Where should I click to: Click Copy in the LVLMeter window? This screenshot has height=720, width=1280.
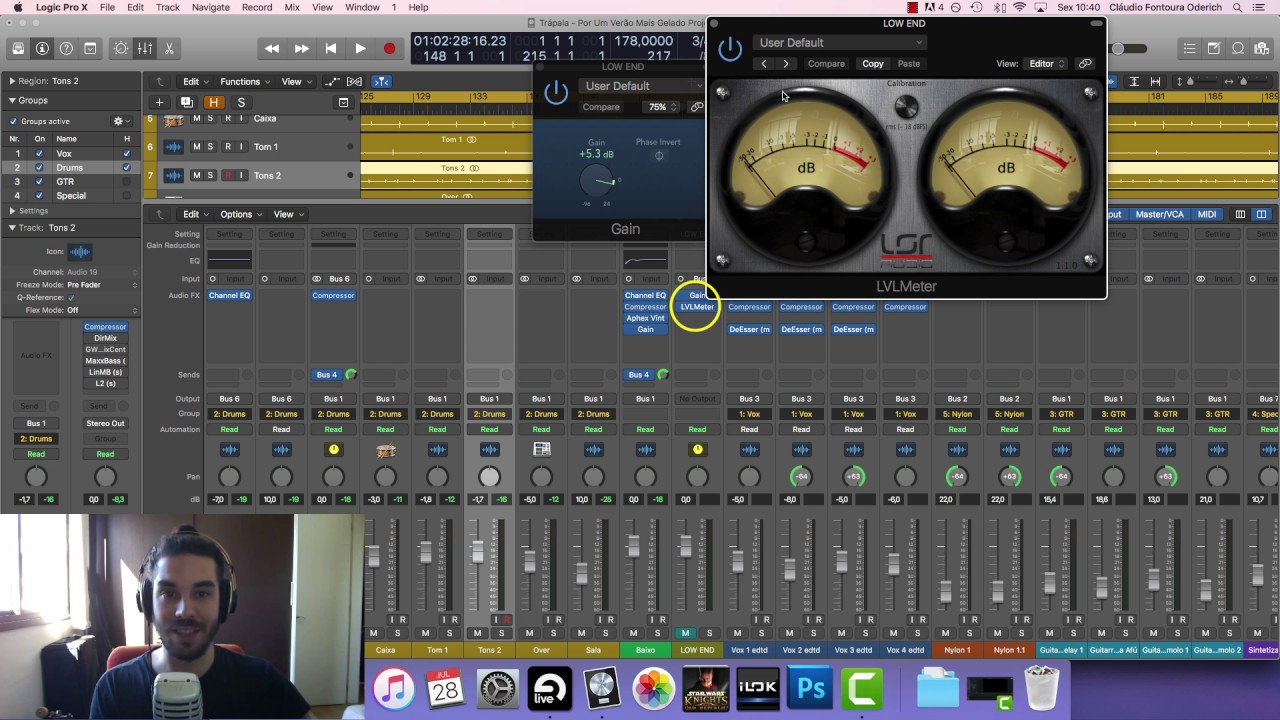873,63
